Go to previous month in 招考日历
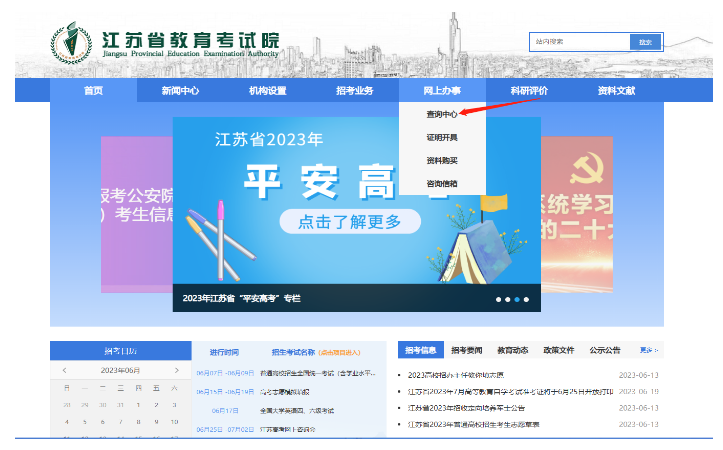Viewport: 723px width, 450px height. click(x=65, y=370)
